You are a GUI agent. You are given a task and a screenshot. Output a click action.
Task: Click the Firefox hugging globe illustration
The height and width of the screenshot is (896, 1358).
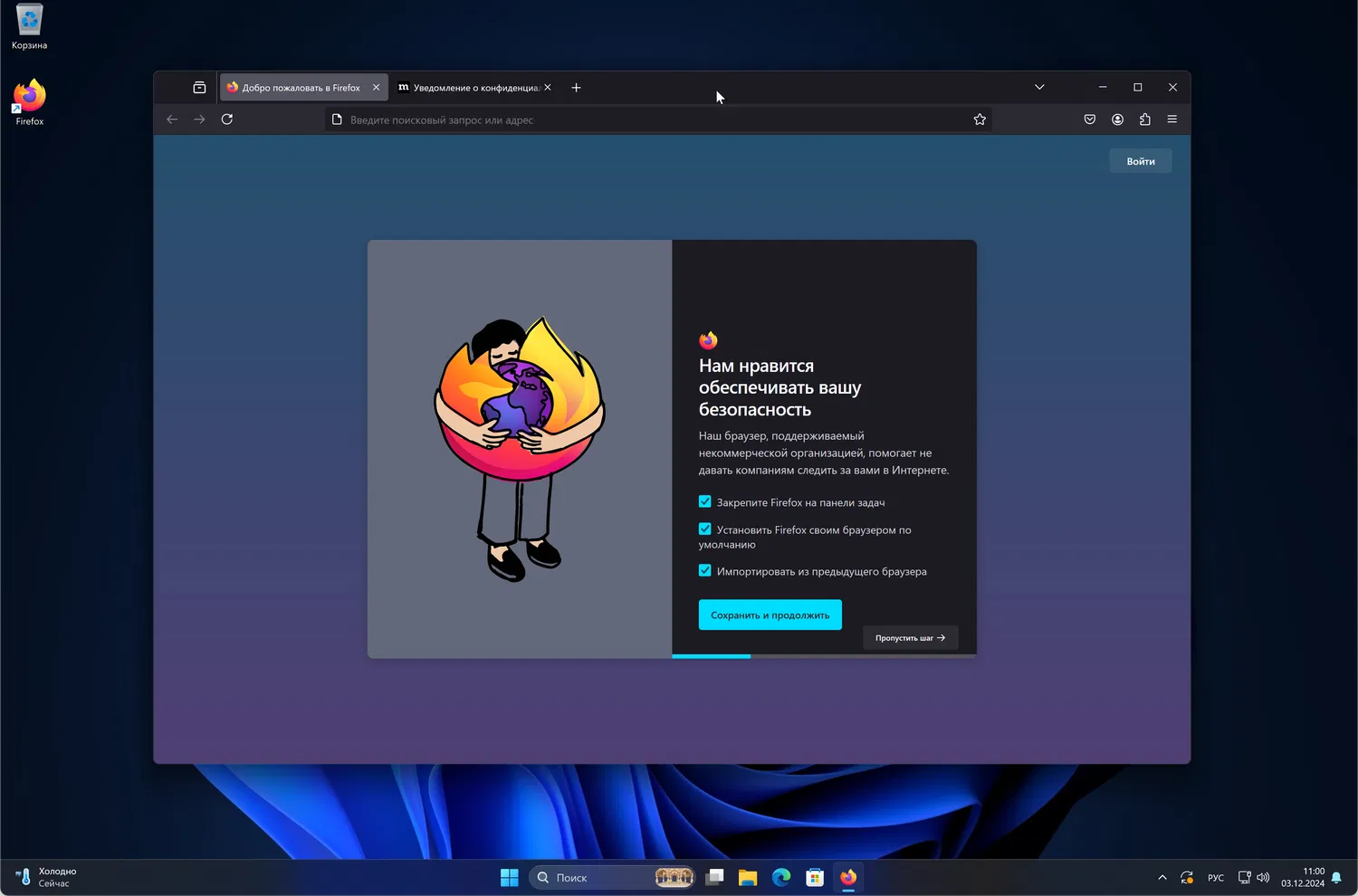(520, 448)
